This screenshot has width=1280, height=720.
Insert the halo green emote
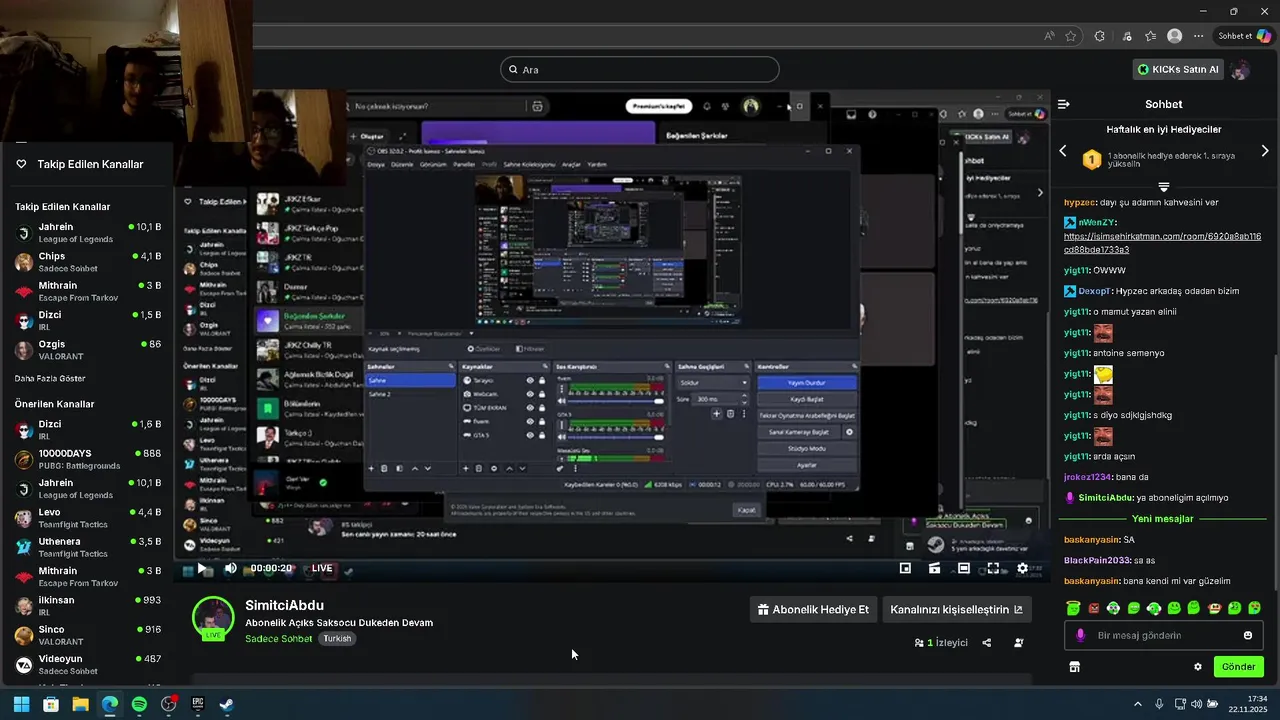(1073, 608)
